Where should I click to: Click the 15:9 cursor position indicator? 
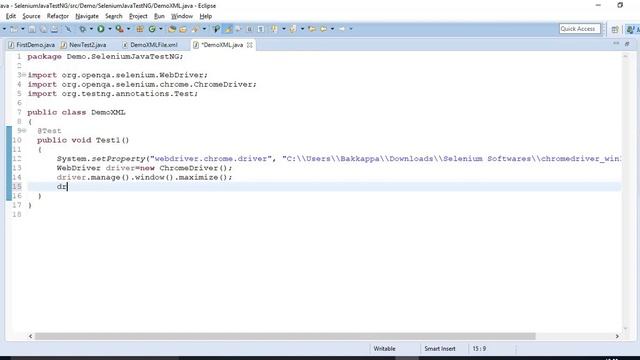point(479,349)
